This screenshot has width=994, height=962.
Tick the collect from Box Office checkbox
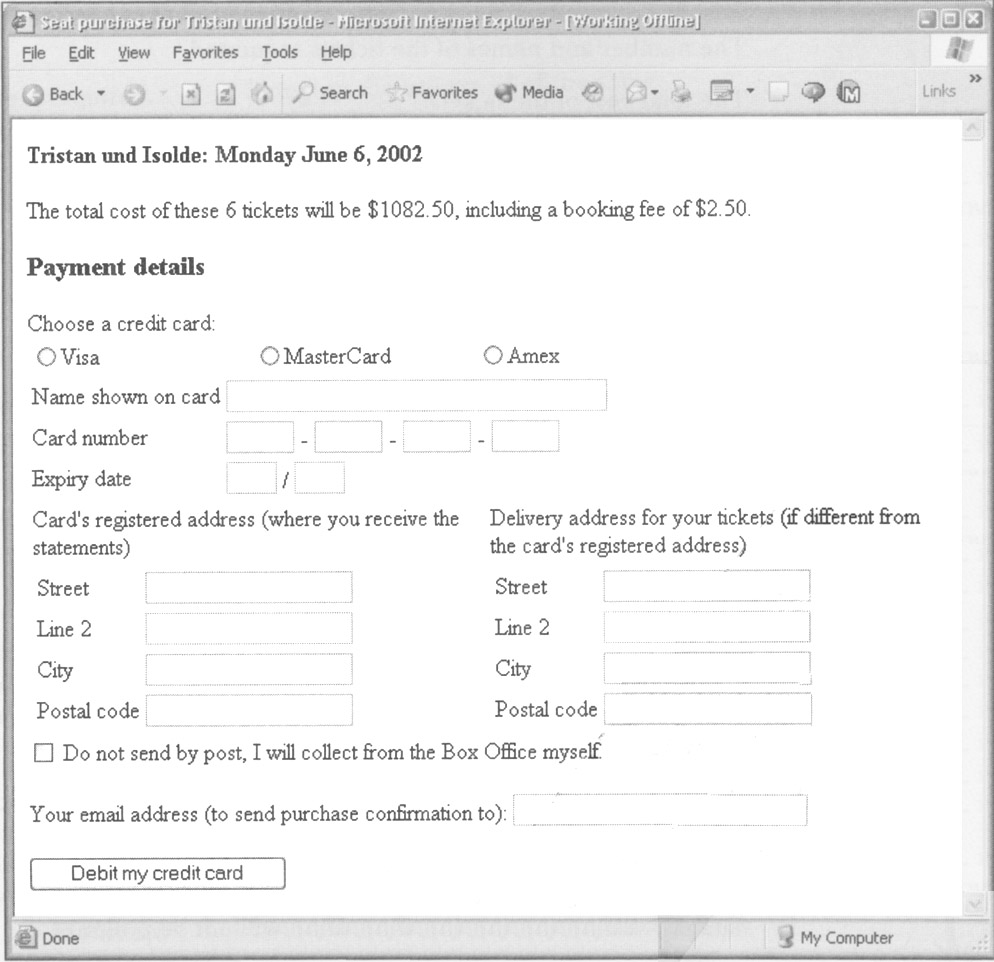[43, 753]
